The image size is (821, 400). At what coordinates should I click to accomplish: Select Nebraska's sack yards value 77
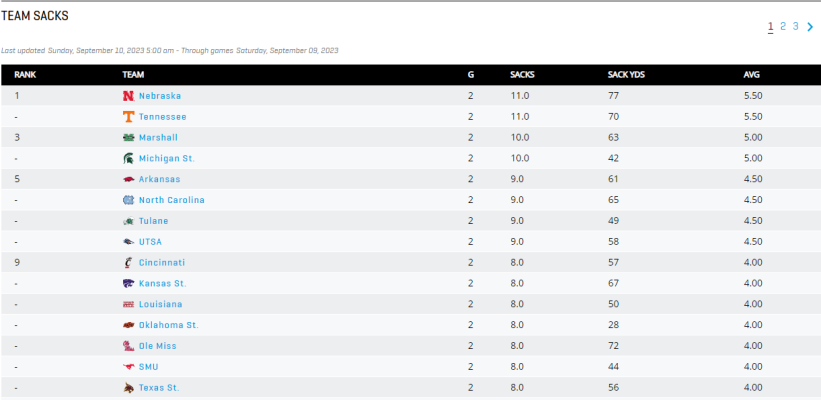click(613, 96)
